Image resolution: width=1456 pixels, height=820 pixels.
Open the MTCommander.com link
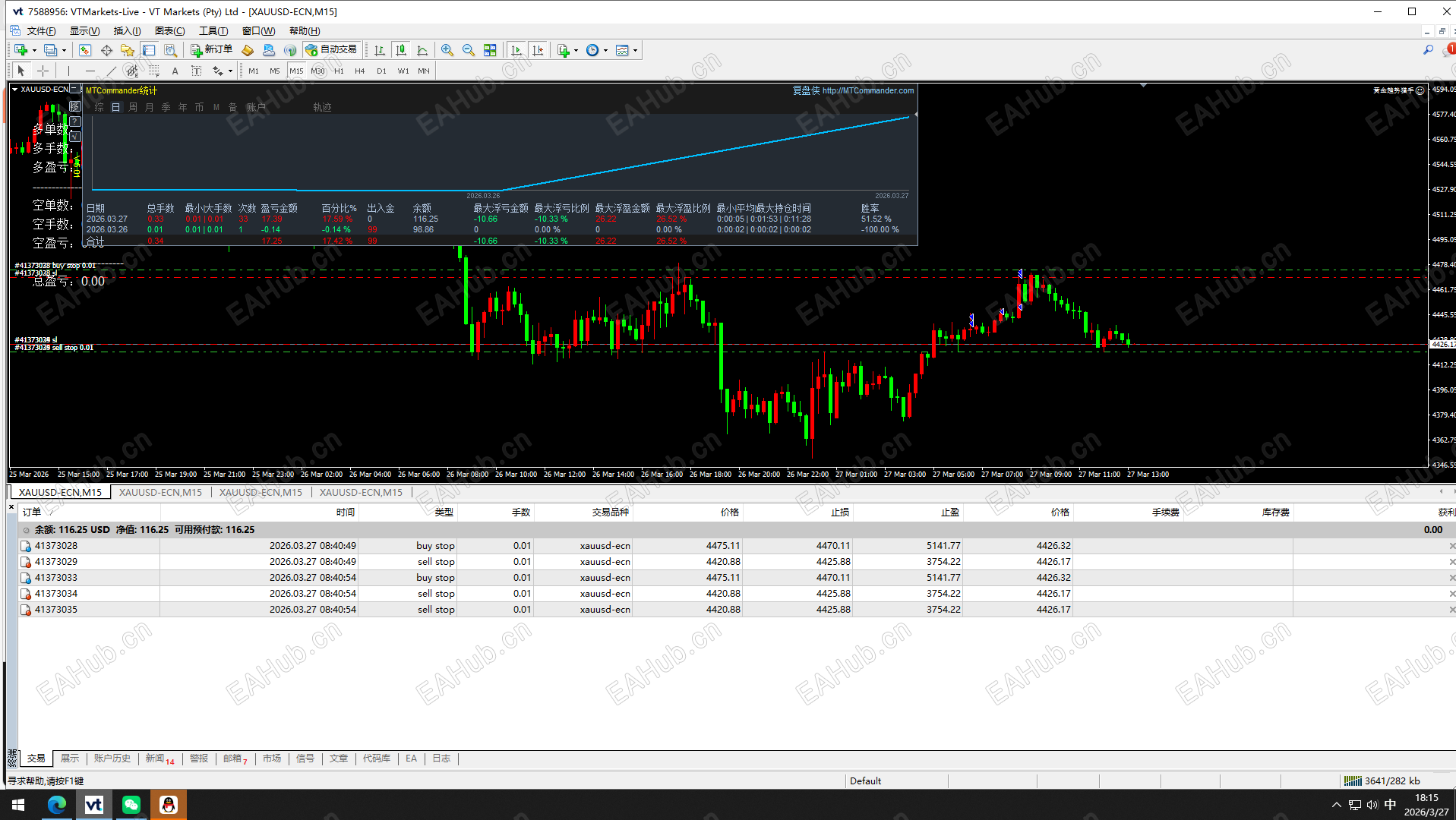coord(868,90)
